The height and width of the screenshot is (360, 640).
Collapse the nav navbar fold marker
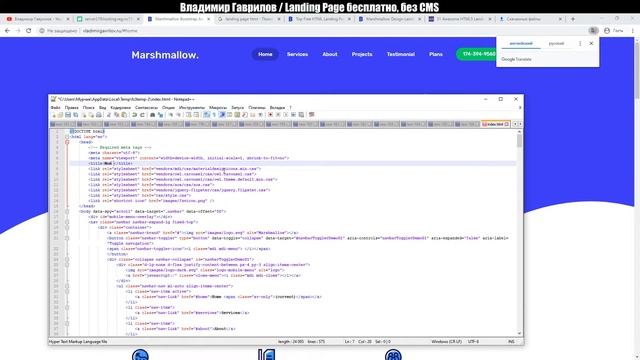click(67, 222)
